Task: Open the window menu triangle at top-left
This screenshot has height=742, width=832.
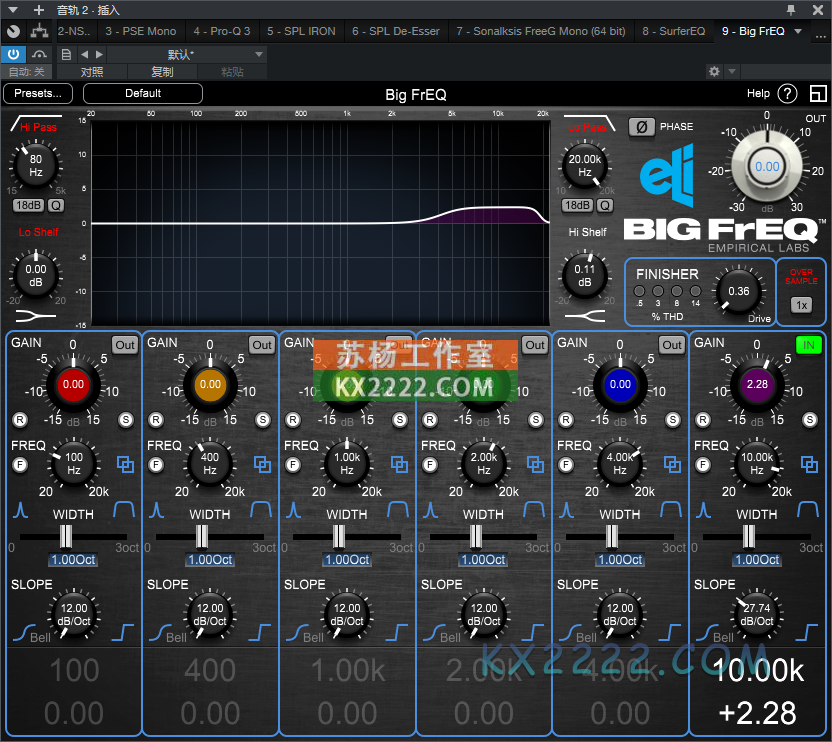Action: (13, 10)
